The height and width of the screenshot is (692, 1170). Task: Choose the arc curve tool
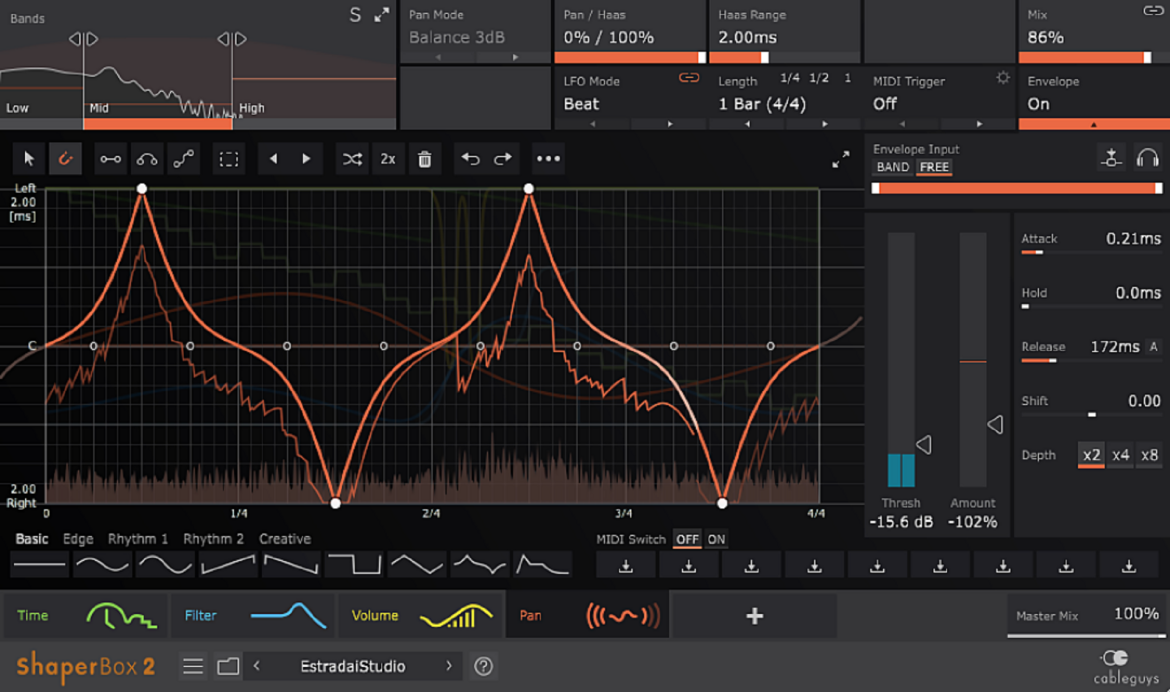pos(147,159)
